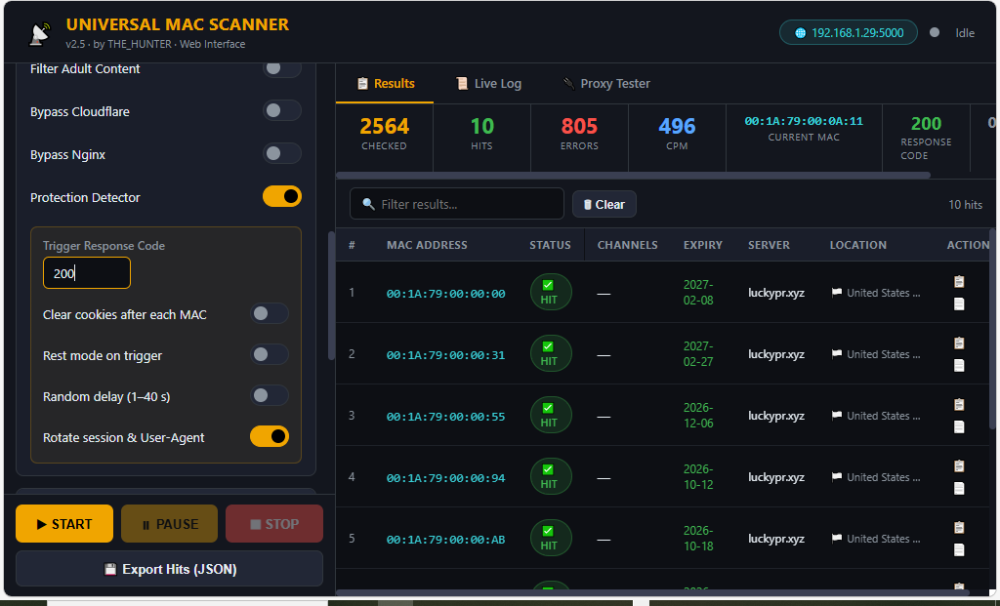Click flag icon in row 00:1A:79:00:00:55
The image size is (1000, 606).
837,416
